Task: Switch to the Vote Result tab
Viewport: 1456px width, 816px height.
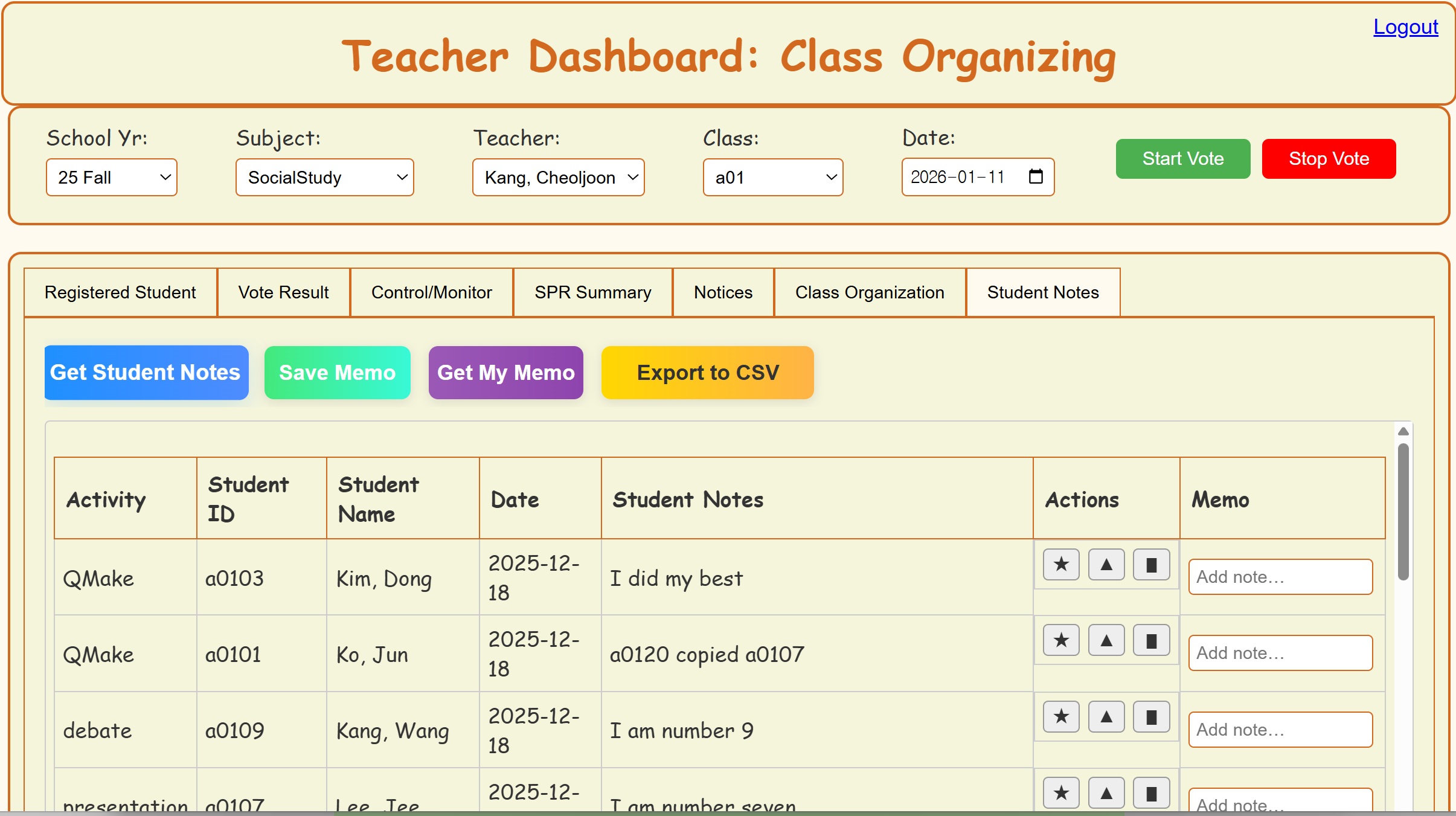Action: pyautogui.click(x=283, y=292)
